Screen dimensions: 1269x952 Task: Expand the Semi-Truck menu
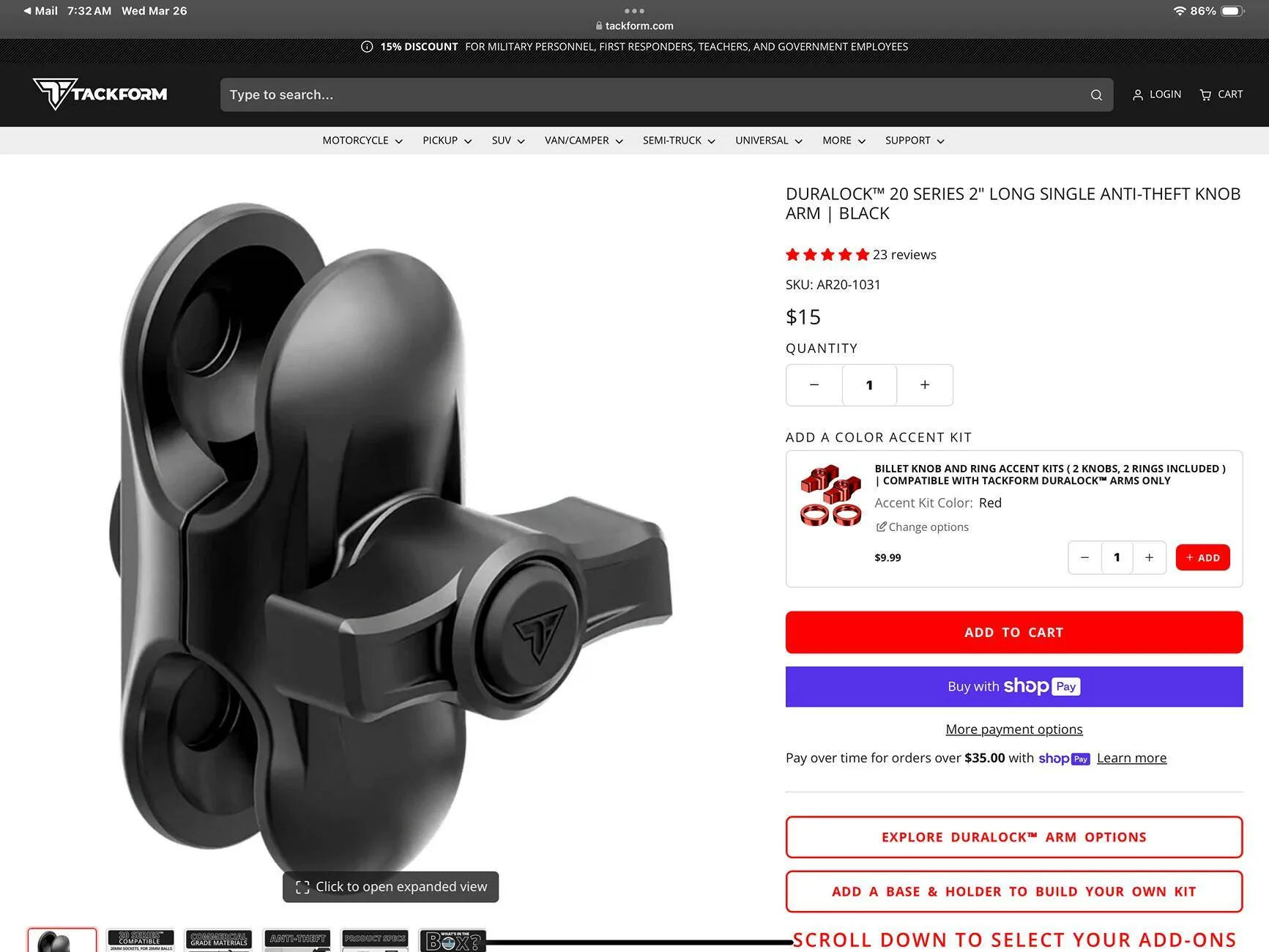click(x=679, y=141)
